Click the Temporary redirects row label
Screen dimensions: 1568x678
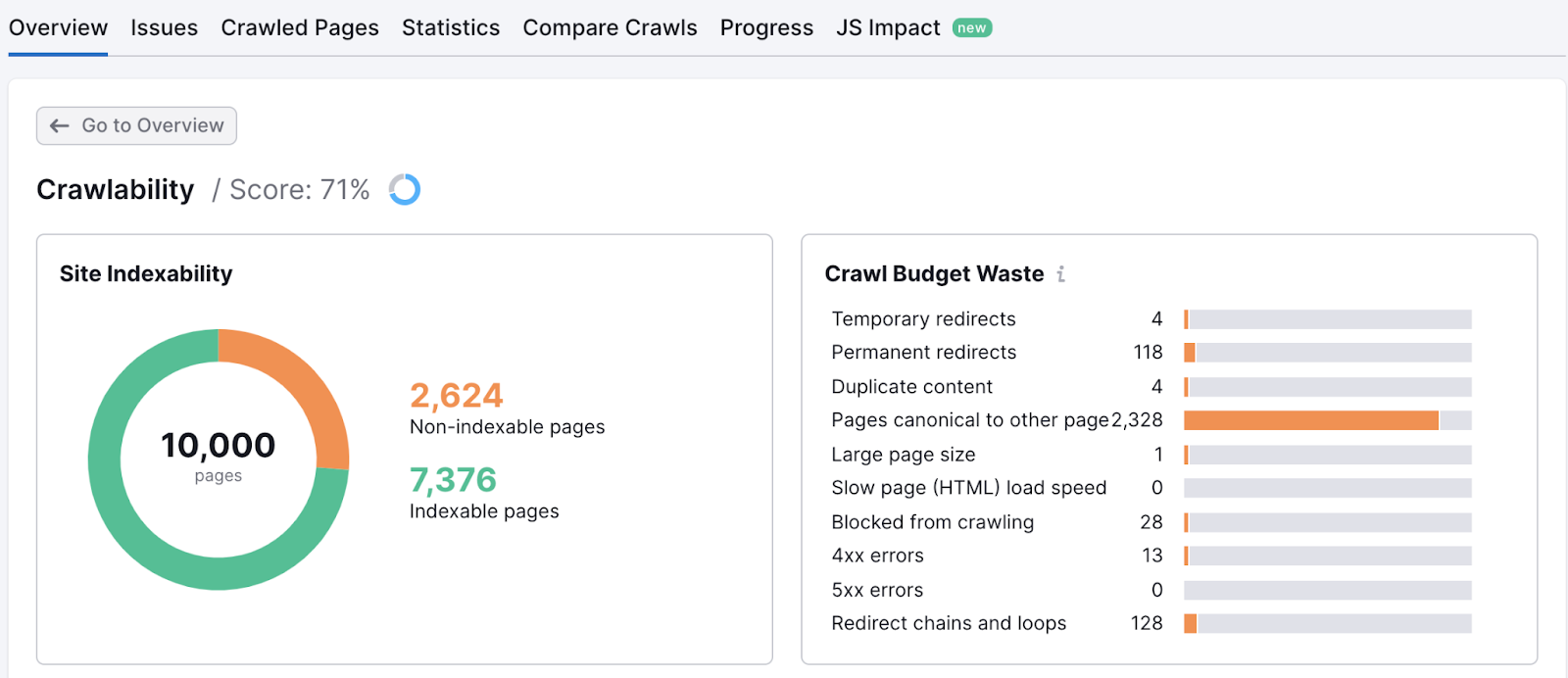pos(923,319)
